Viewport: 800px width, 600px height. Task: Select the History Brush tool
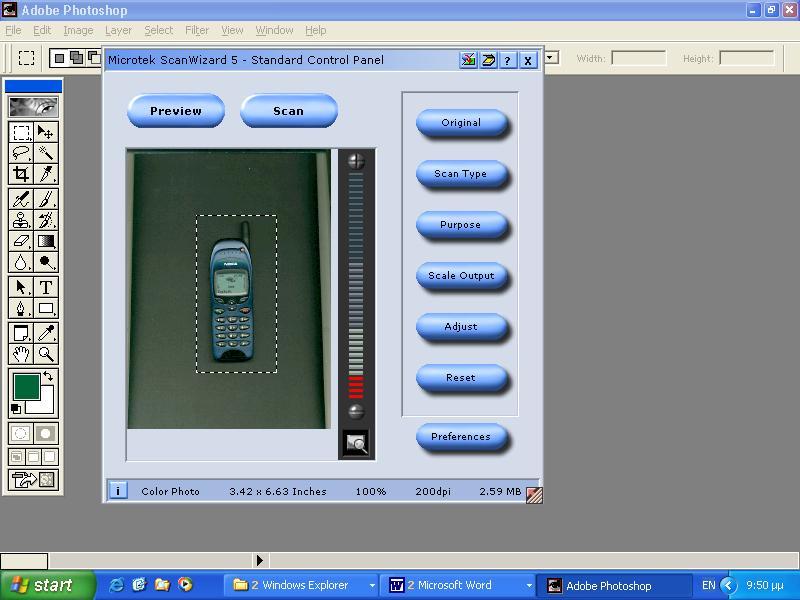pos(46,220)
